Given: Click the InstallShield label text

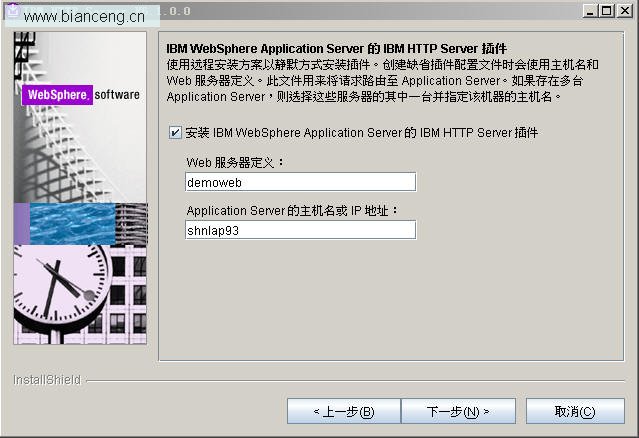Looking at the screenshot, I should coord(47,380).
